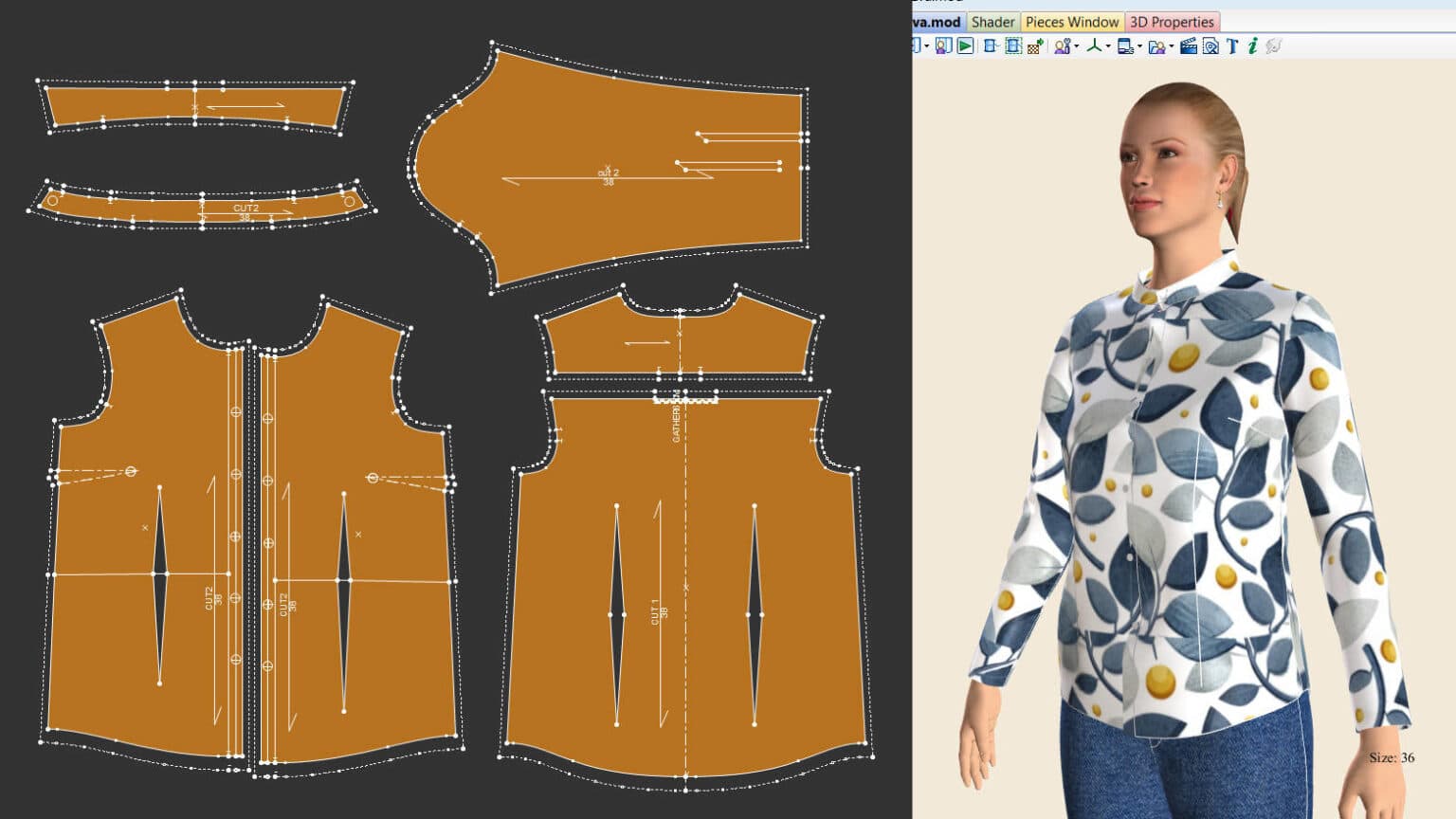Click the avatar properties icon with wrench
Image resolution: width=1456 pixels, height=819 pixels.
1062,45
